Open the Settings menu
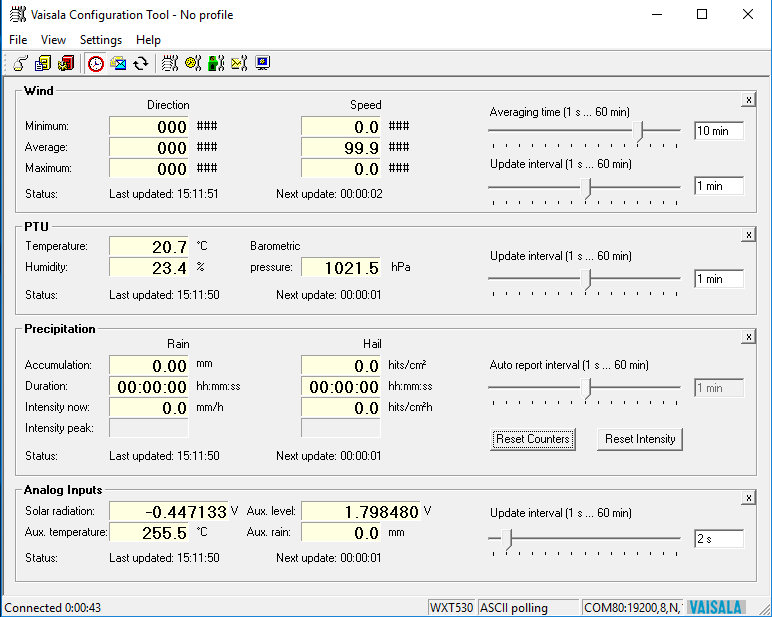The image size is (772, 617). coord(101,40)
